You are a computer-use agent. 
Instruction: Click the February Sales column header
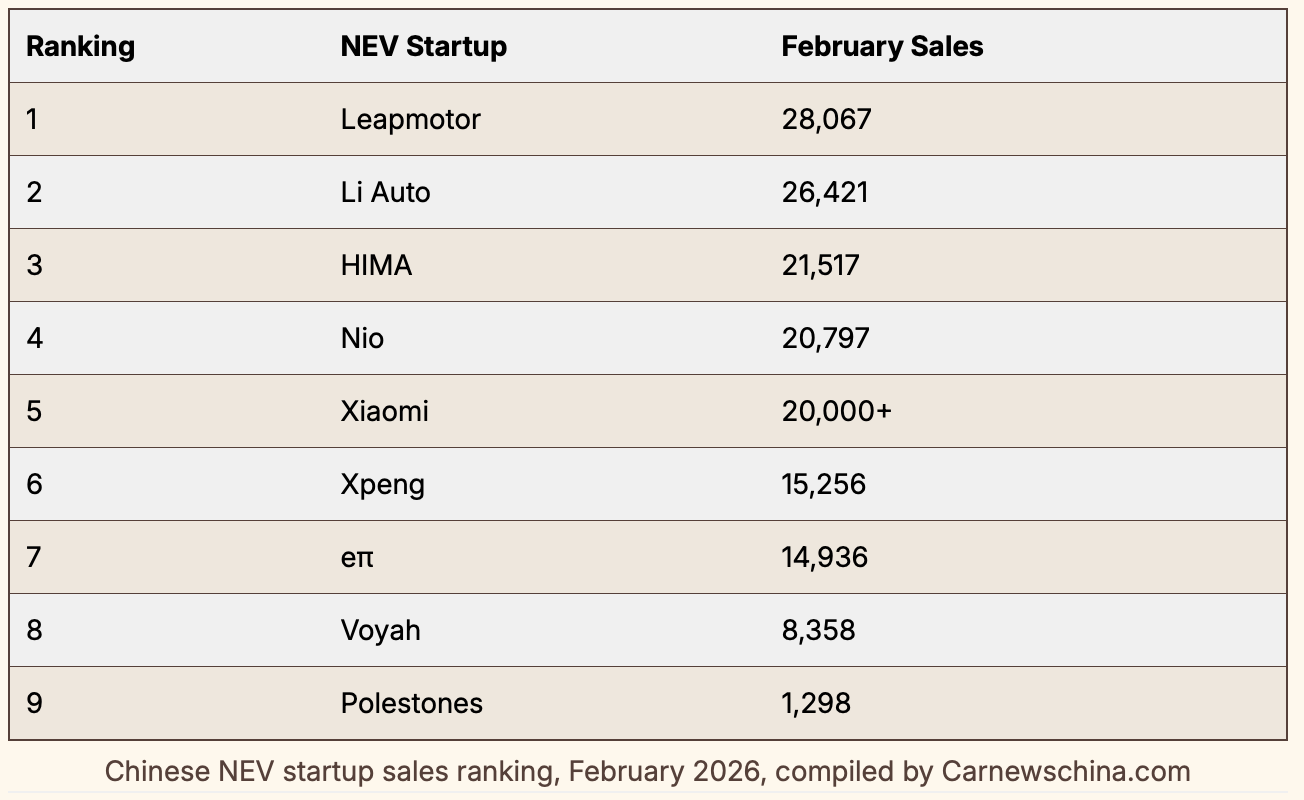882,46
